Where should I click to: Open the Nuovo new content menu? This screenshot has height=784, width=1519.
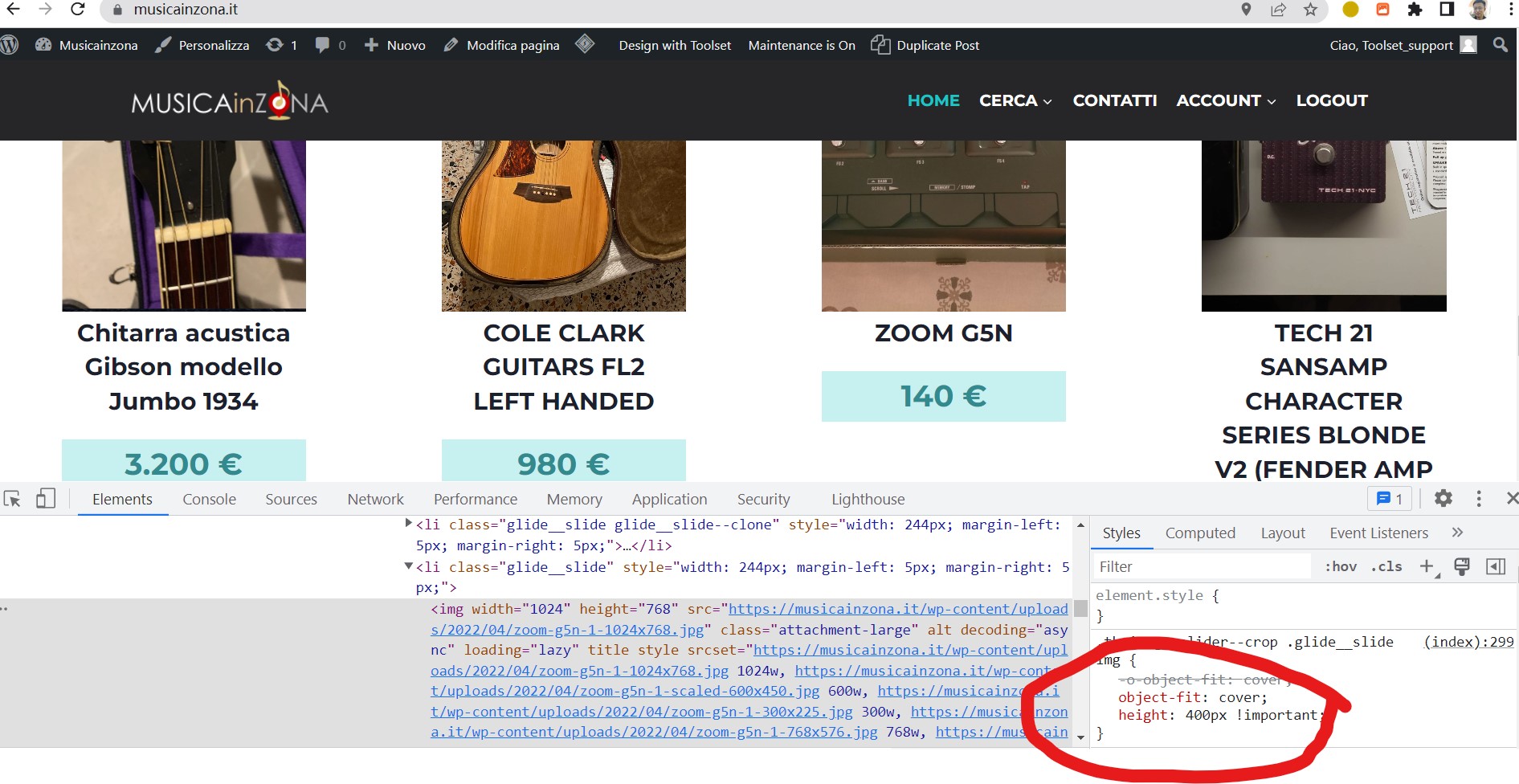(394, 45)
